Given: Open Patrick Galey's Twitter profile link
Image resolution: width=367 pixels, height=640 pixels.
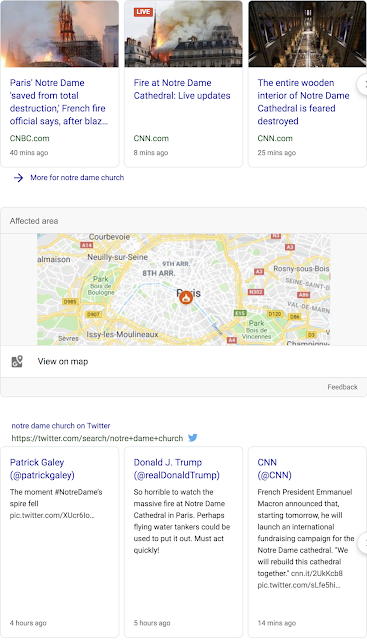Looking at the screenshot, I should (42, 469).
